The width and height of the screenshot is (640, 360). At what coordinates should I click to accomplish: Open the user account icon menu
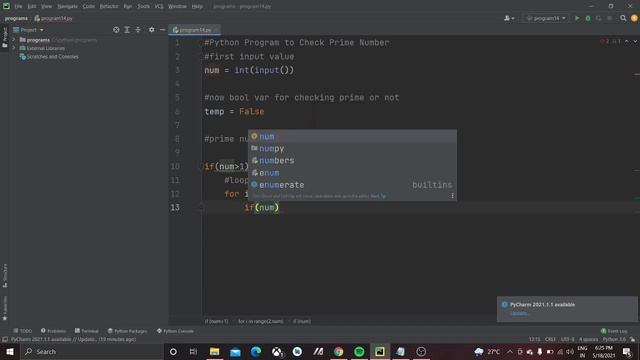coord(509,18)
